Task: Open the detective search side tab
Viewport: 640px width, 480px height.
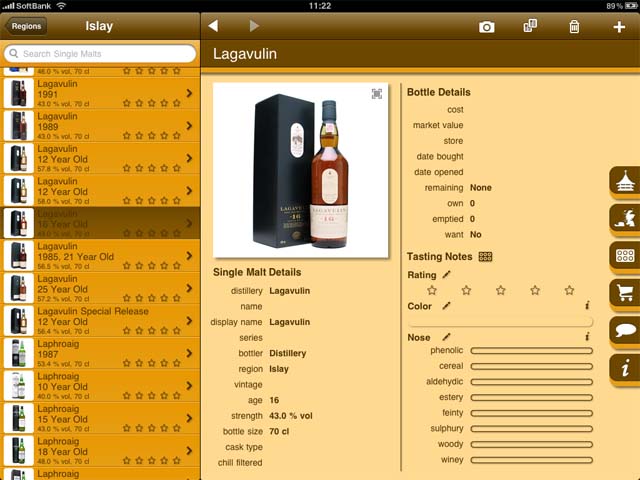Action: tap(625, 219)
